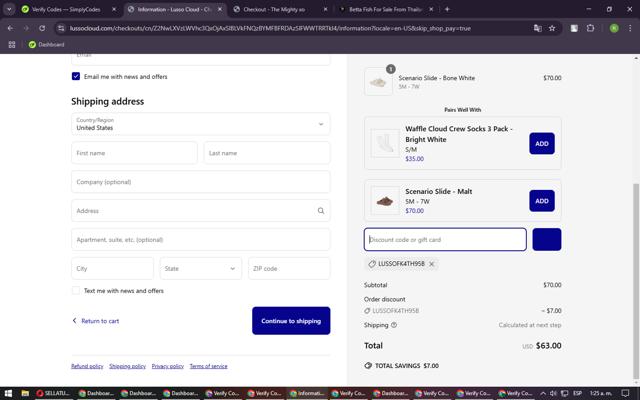The image size is (640, 400).
Task: Open the Privacy policy link
Action: [x=168, y=366]
